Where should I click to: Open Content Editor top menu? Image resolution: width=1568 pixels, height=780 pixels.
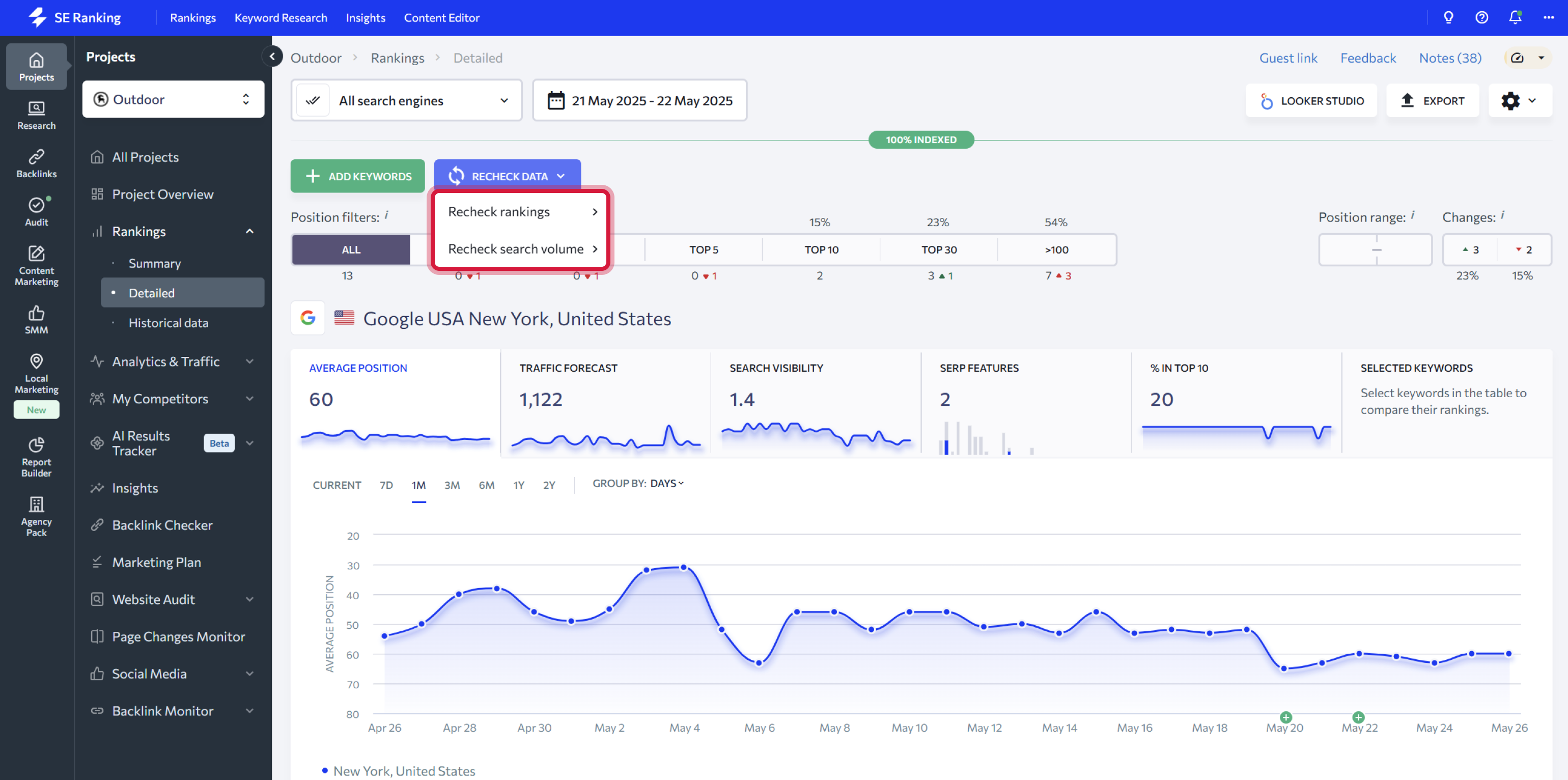click(441, 18)
